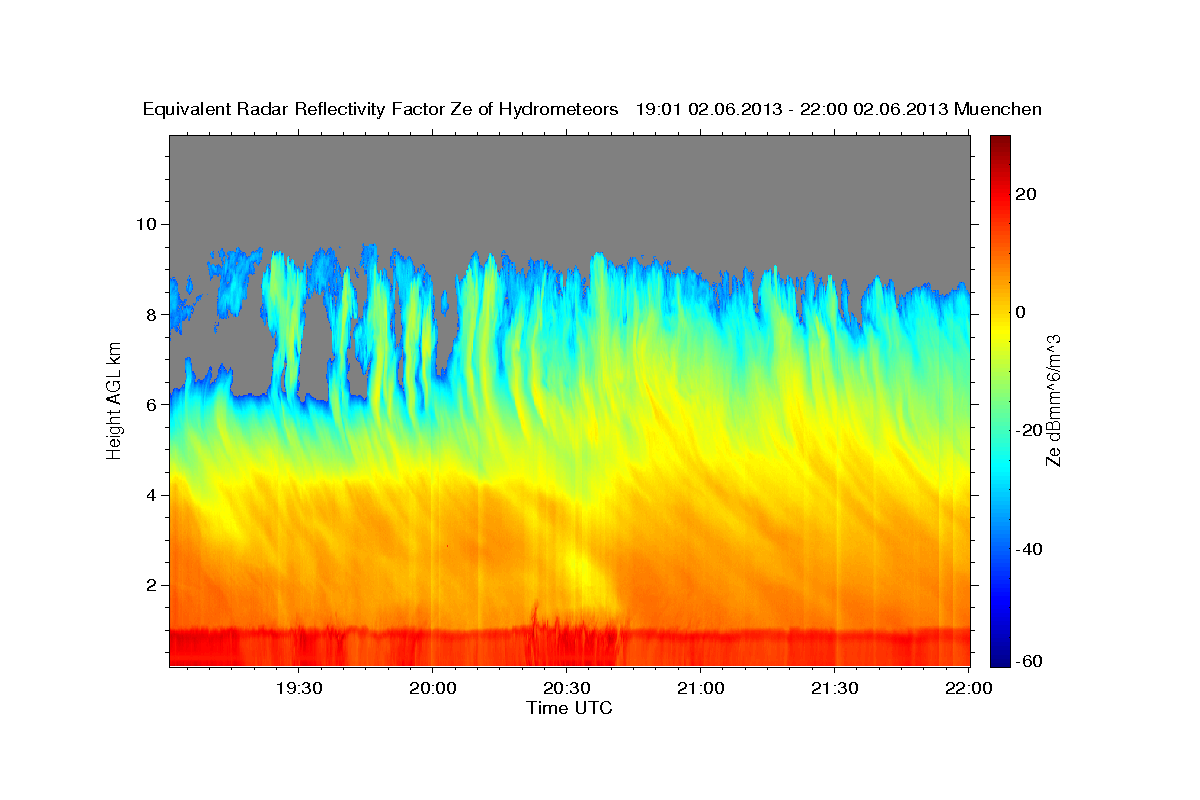Click the plot title "Equivalent Radar Reflectivity Factor Ze of Hydrometeors"
Viewport: 1200px width, 800px height.
click(381, 110)
